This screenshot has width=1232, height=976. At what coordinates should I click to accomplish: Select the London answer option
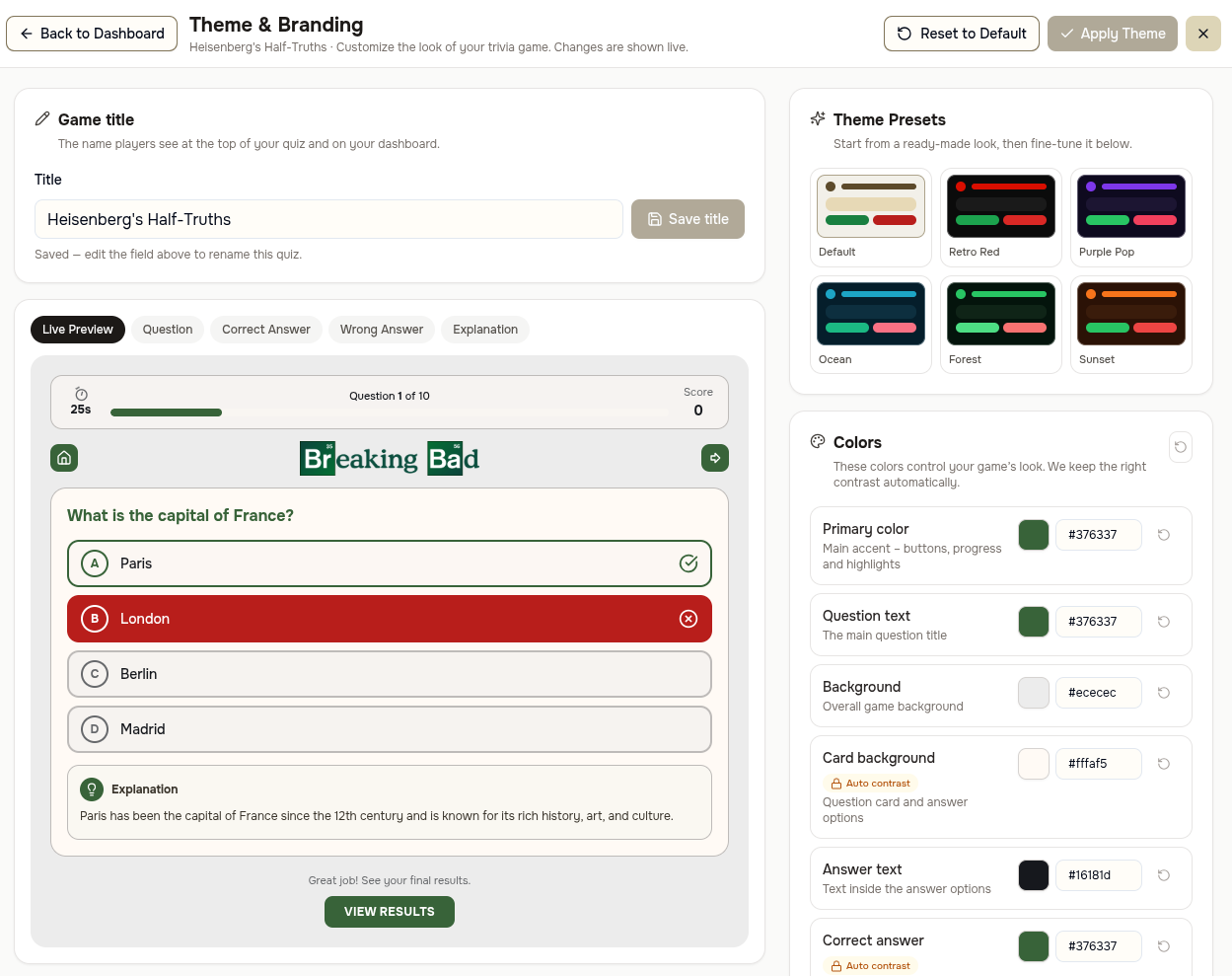[x=390, y=619]
